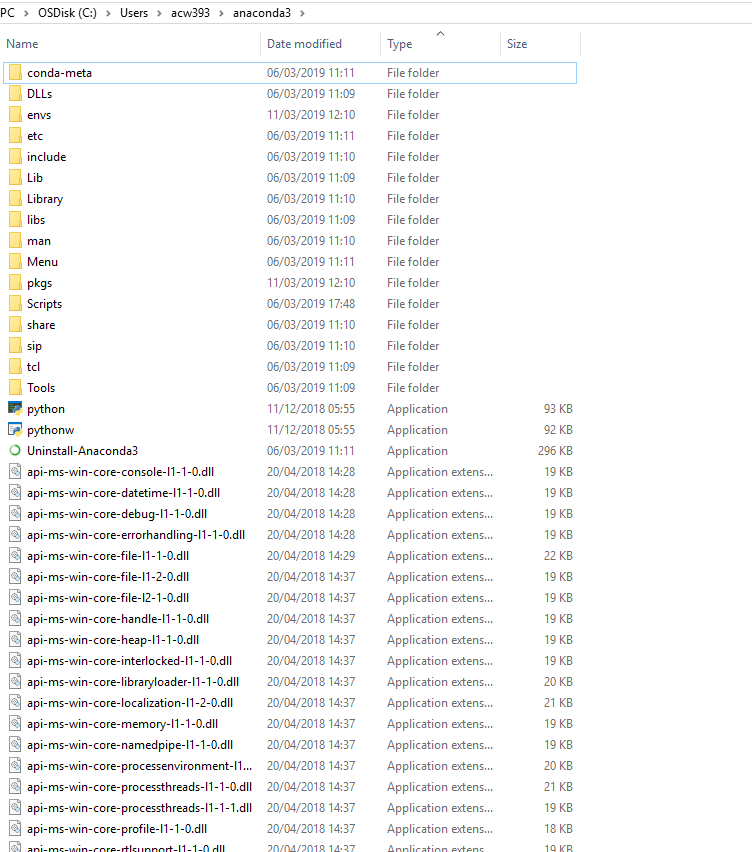Select the api-ms-win-core-processenvironment file name

point(140,766)
